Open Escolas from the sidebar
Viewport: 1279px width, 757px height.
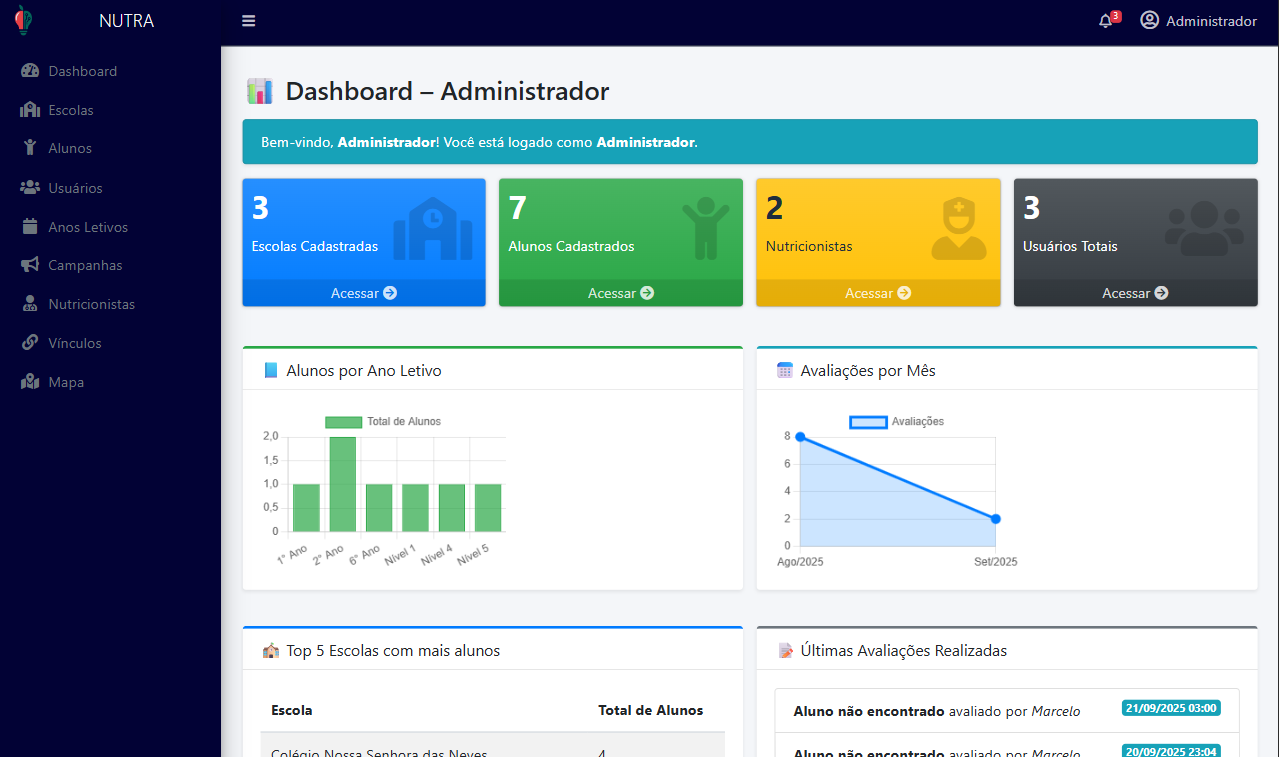click(70, 110)
